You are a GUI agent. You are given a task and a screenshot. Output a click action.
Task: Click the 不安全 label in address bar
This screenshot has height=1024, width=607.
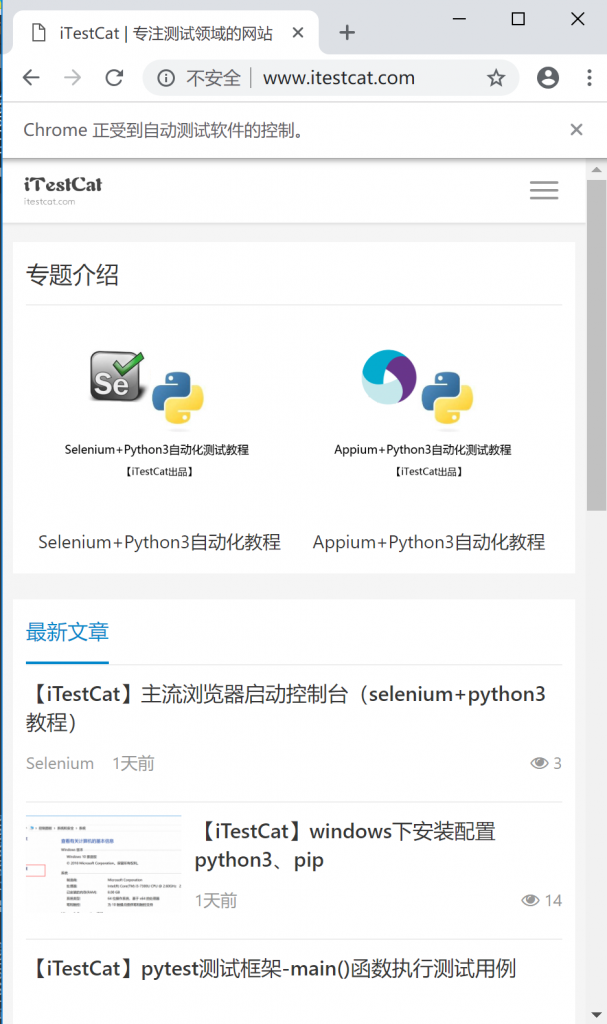coord(213,78)
